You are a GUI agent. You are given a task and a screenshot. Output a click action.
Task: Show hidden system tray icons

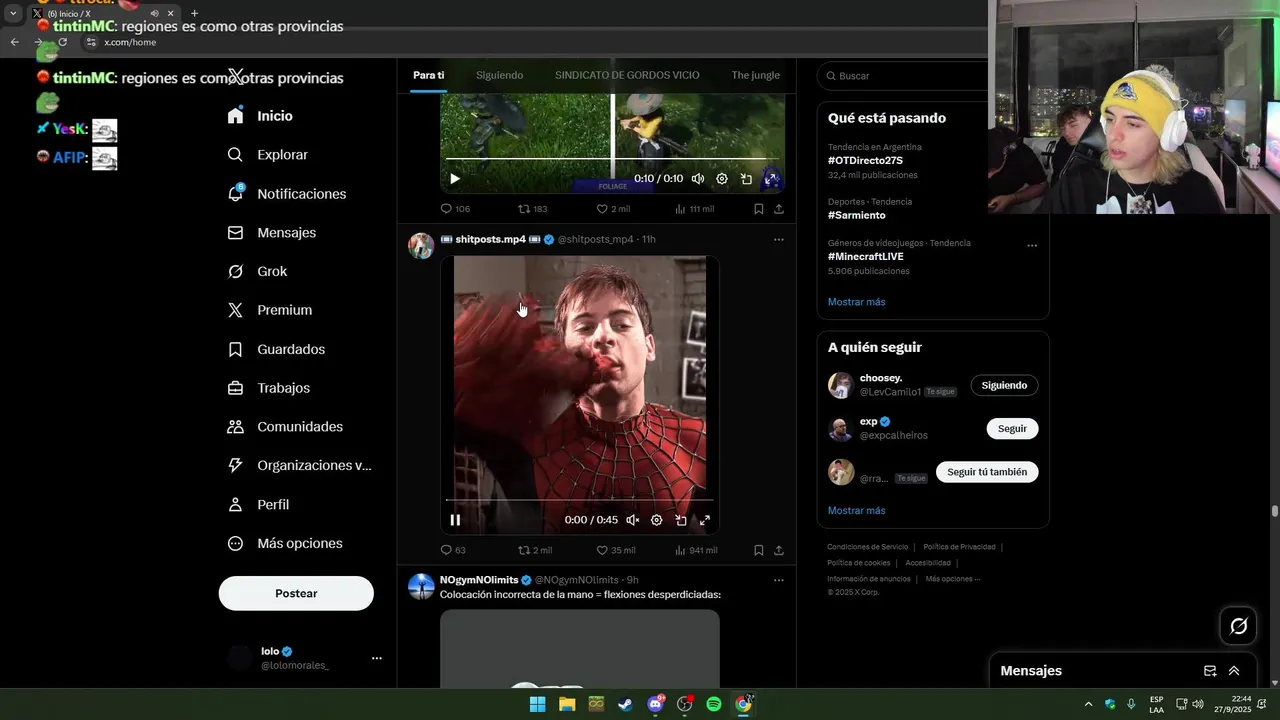(x=1088, y=704)
